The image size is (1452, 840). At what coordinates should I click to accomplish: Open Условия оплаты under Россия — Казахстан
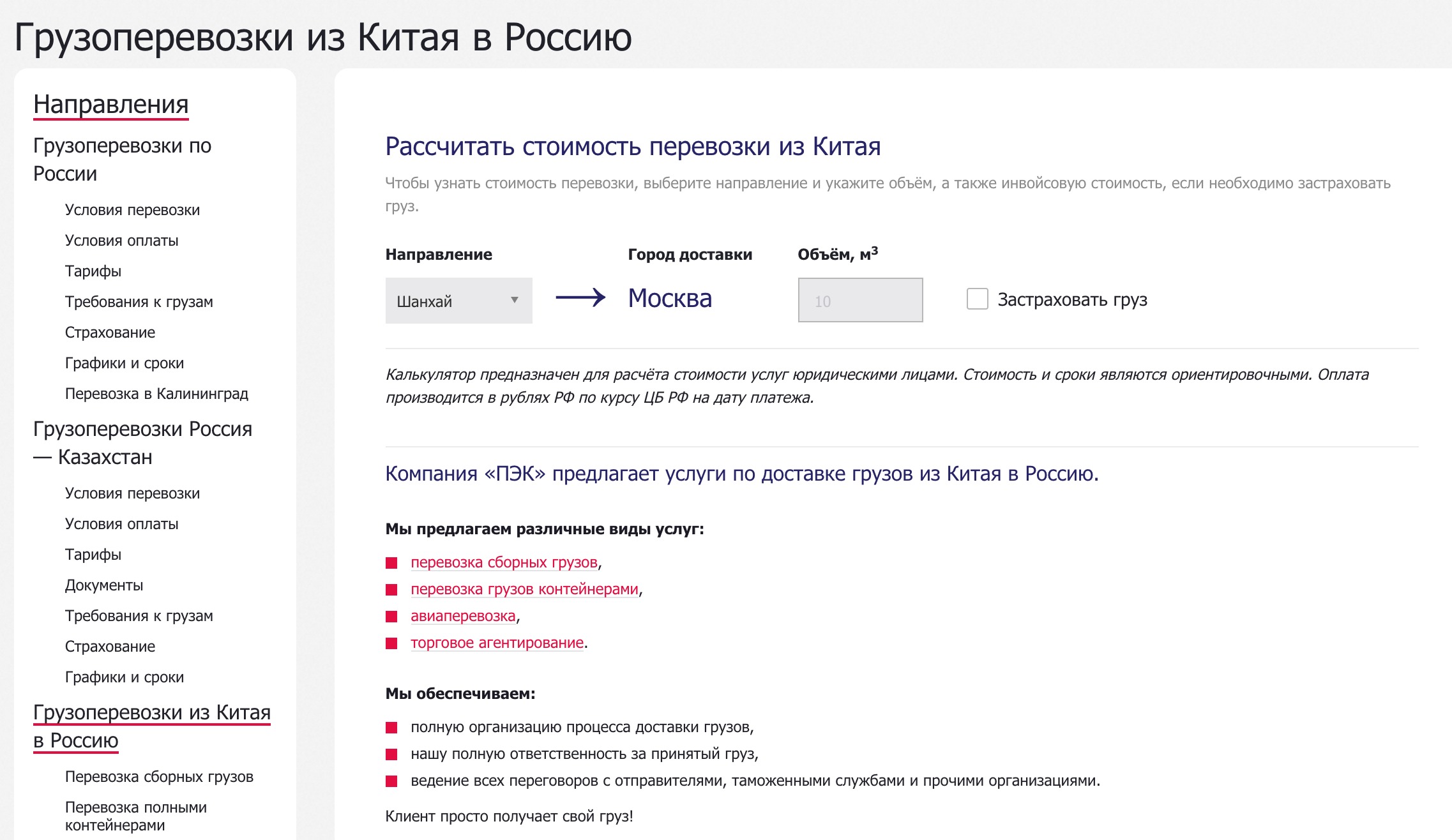(x=121, y=524)
